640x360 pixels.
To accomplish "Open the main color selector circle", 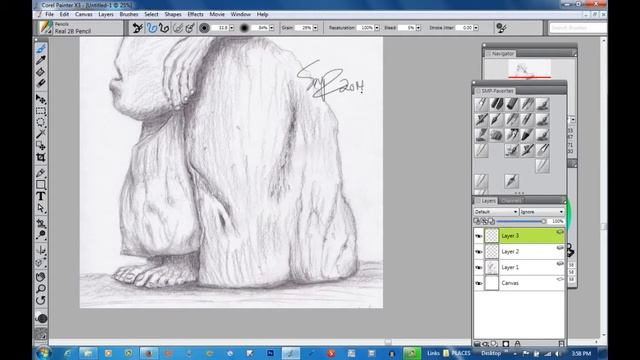I will click(x=41, y=318).
